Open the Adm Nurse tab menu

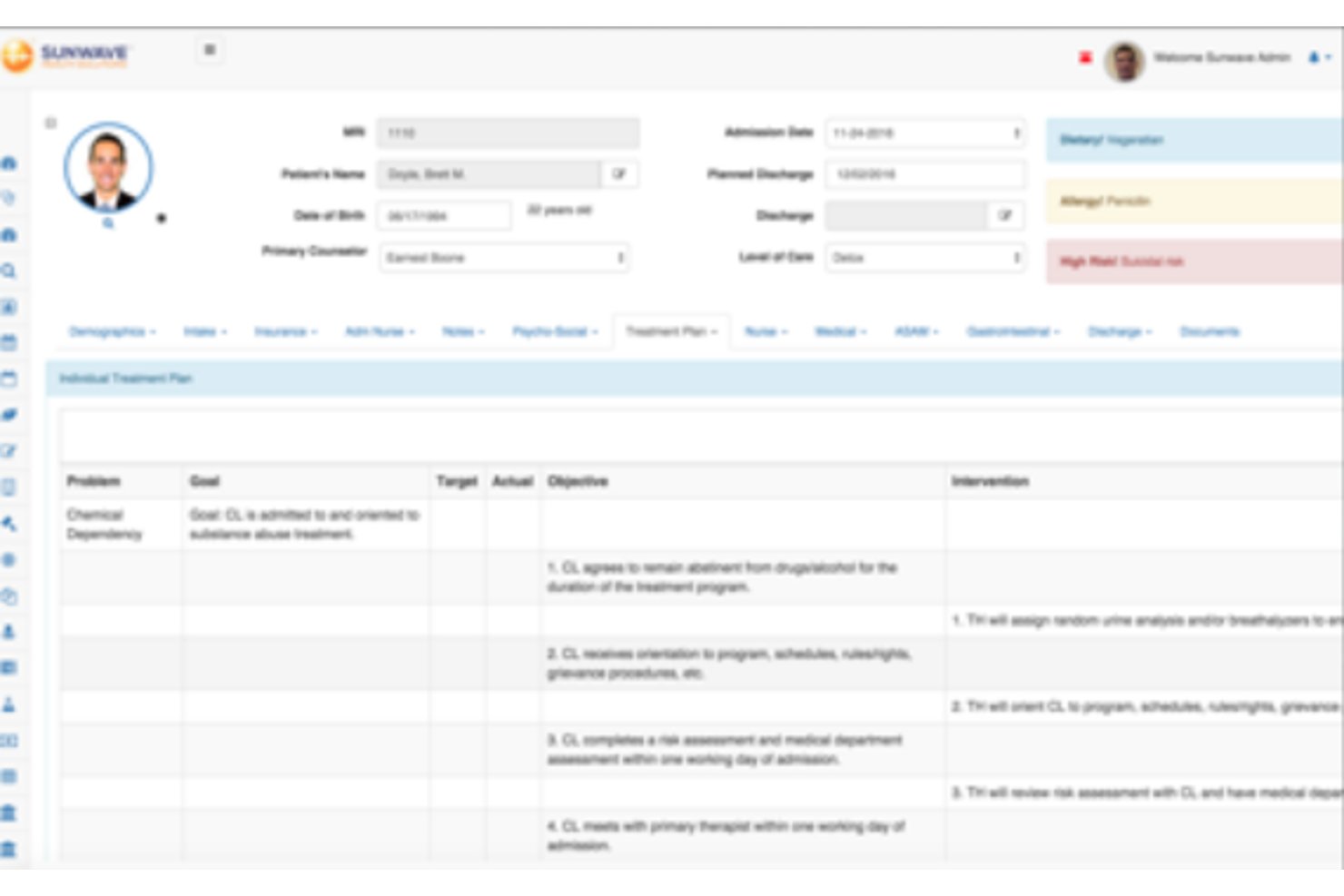click(x=380, y=331)
